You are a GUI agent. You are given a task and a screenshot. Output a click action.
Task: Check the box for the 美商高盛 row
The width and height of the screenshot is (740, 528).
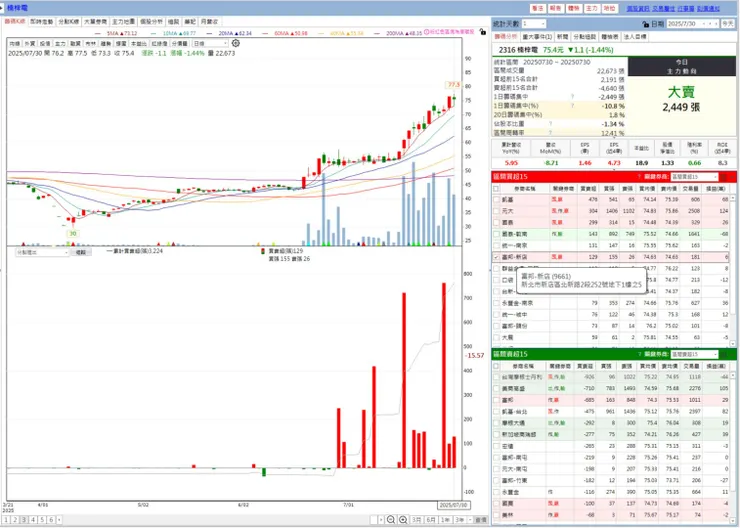point(496,389)
